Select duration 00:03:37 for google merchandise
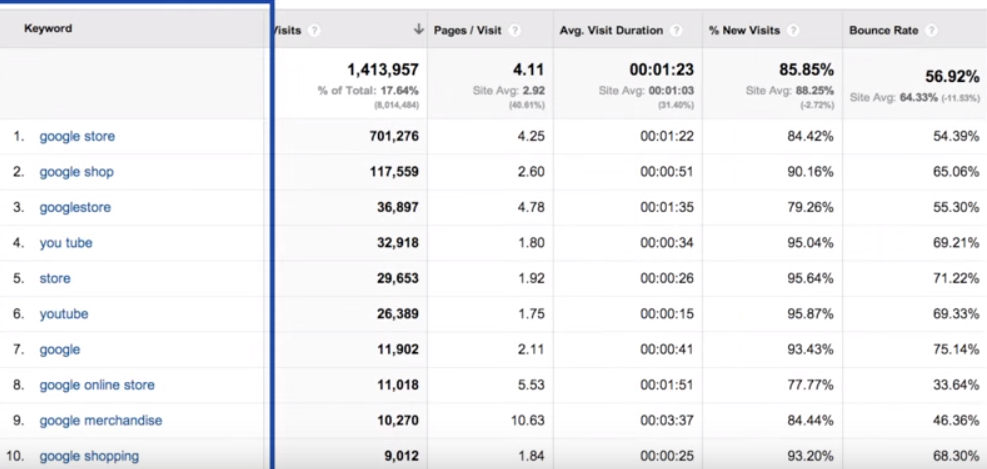This screenshot has height=469, width=987. 667,421
